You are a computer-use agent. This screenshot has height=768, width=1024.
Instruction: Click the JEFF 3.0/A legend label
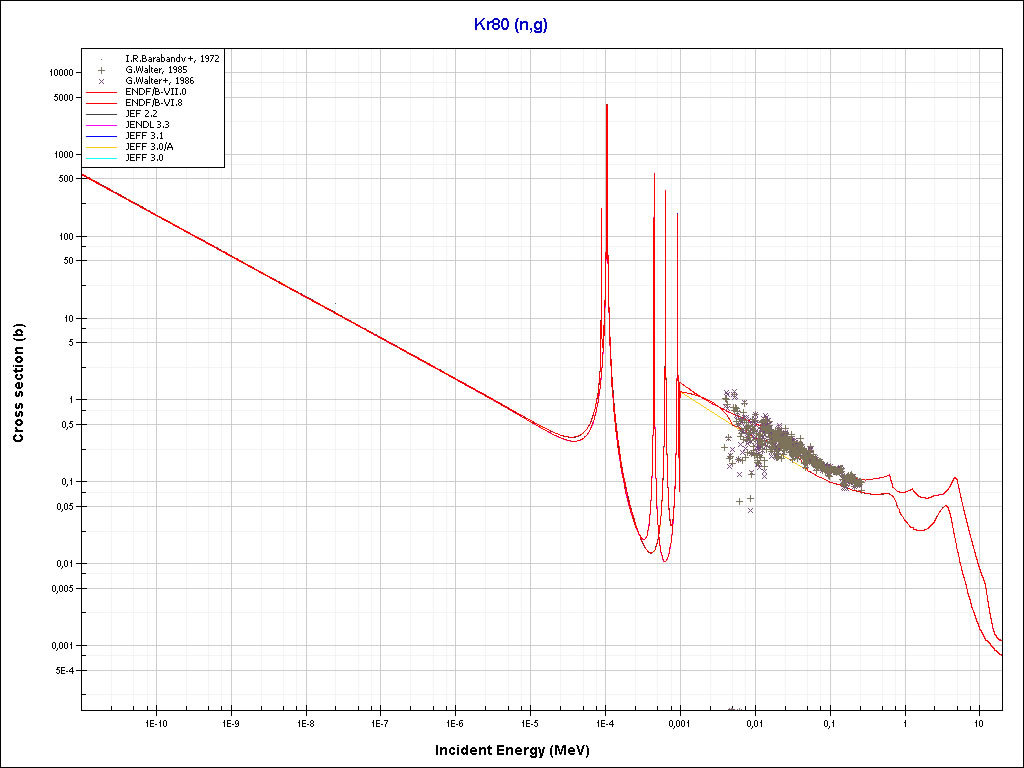pos(149,147)
